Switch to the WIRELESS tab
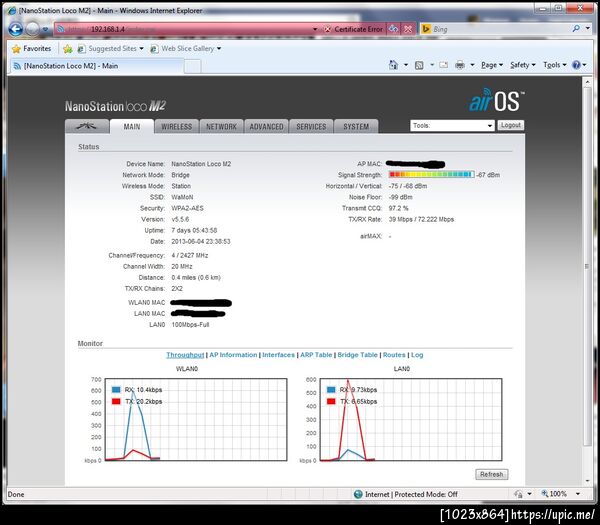Screen dimensions: 600x525 pos(176,127)
